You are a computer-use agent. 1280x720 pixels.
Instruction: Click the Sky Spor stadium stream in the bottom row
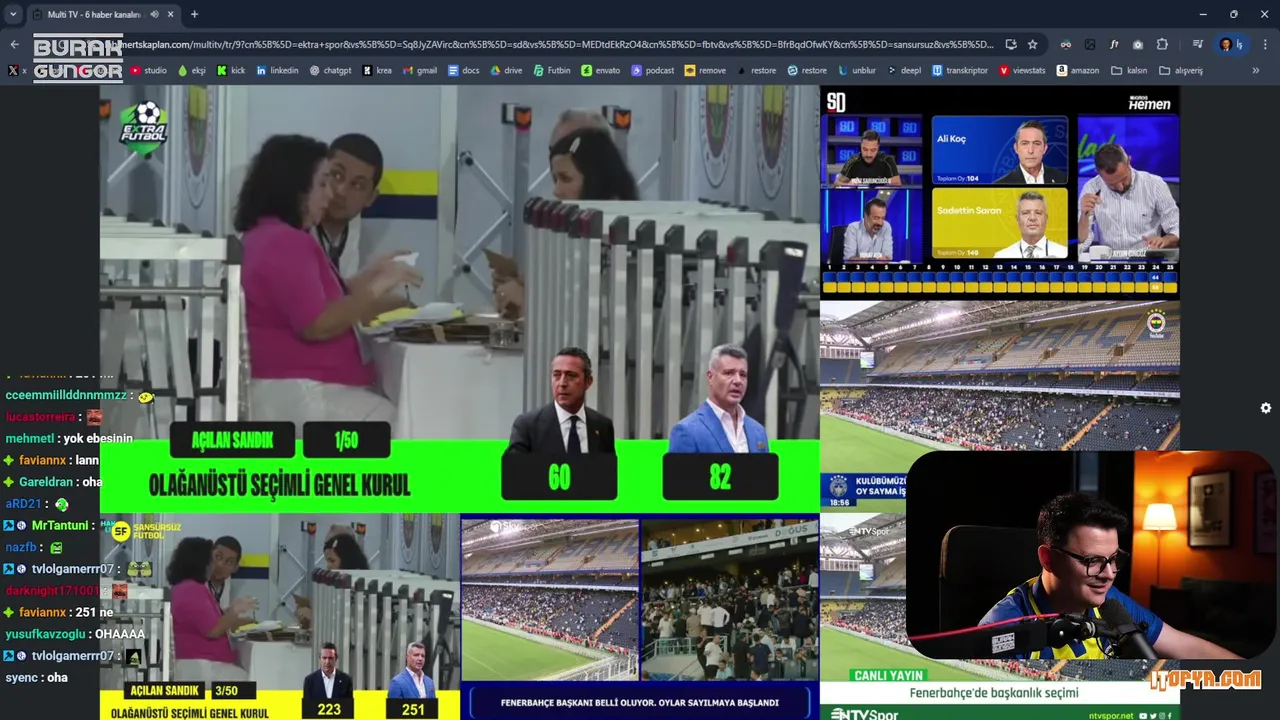(x=640, y=617)
